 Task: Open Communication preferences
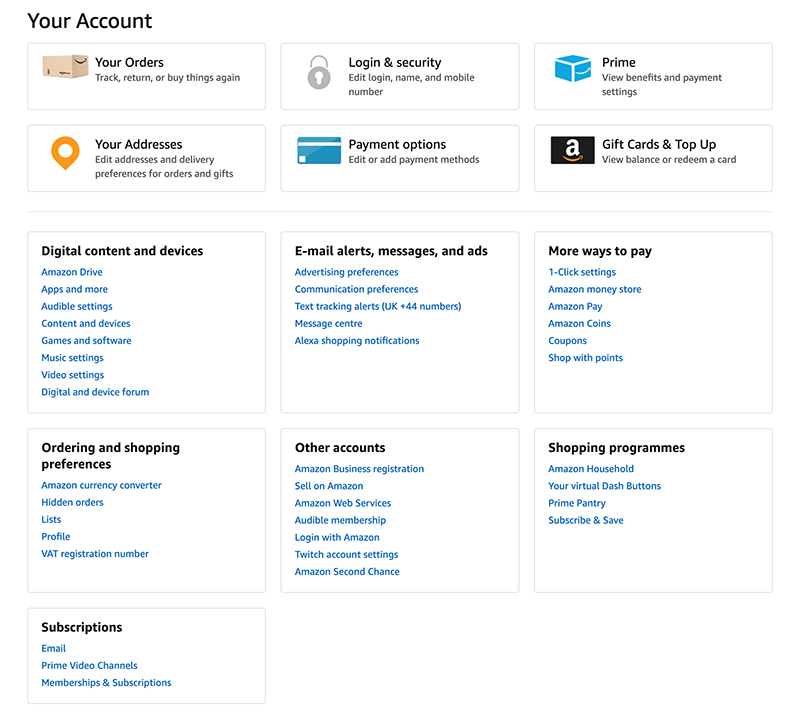(356, 289)
